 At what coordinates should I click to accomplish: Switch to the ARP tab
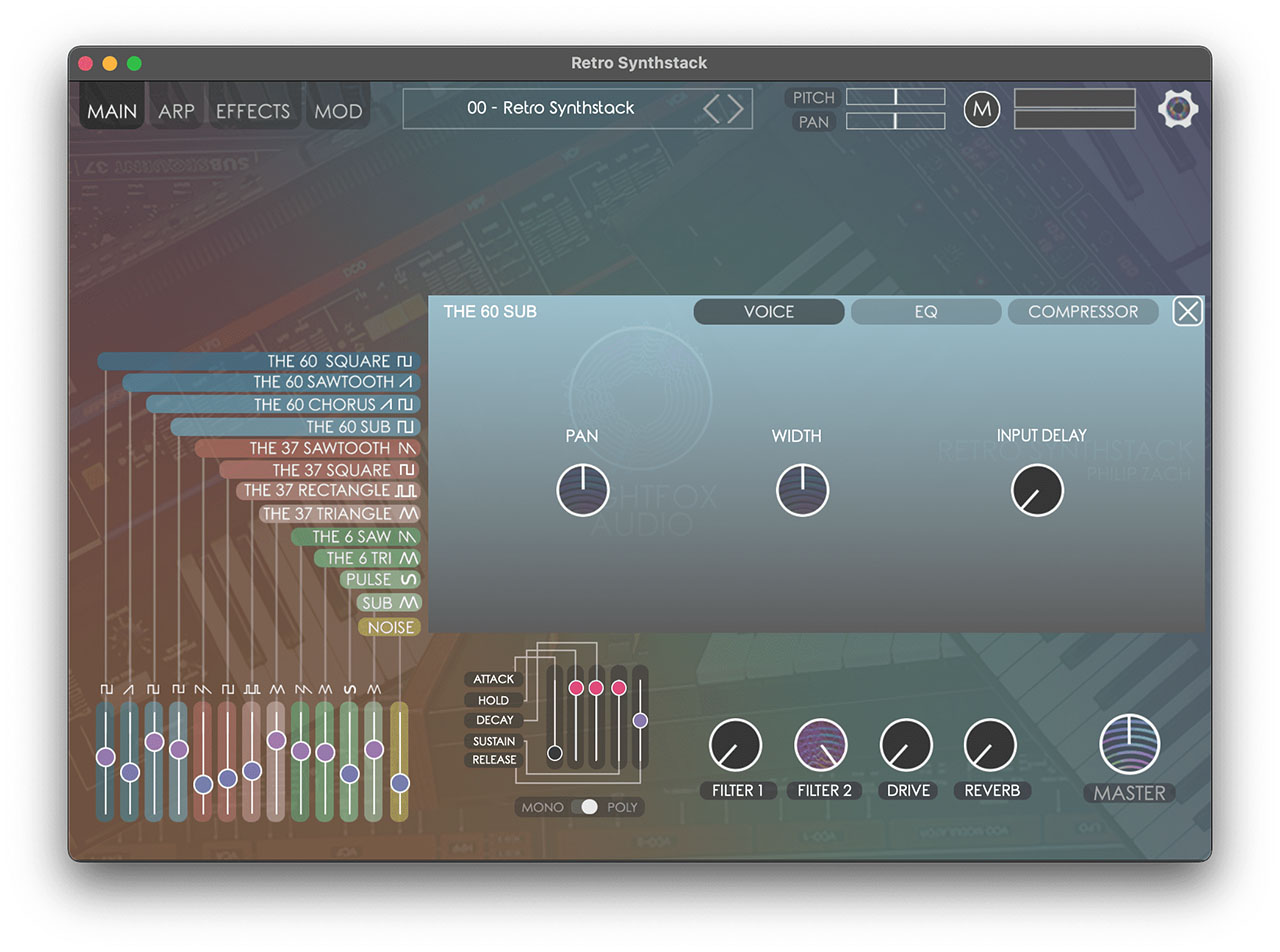(x=176, y=111)
